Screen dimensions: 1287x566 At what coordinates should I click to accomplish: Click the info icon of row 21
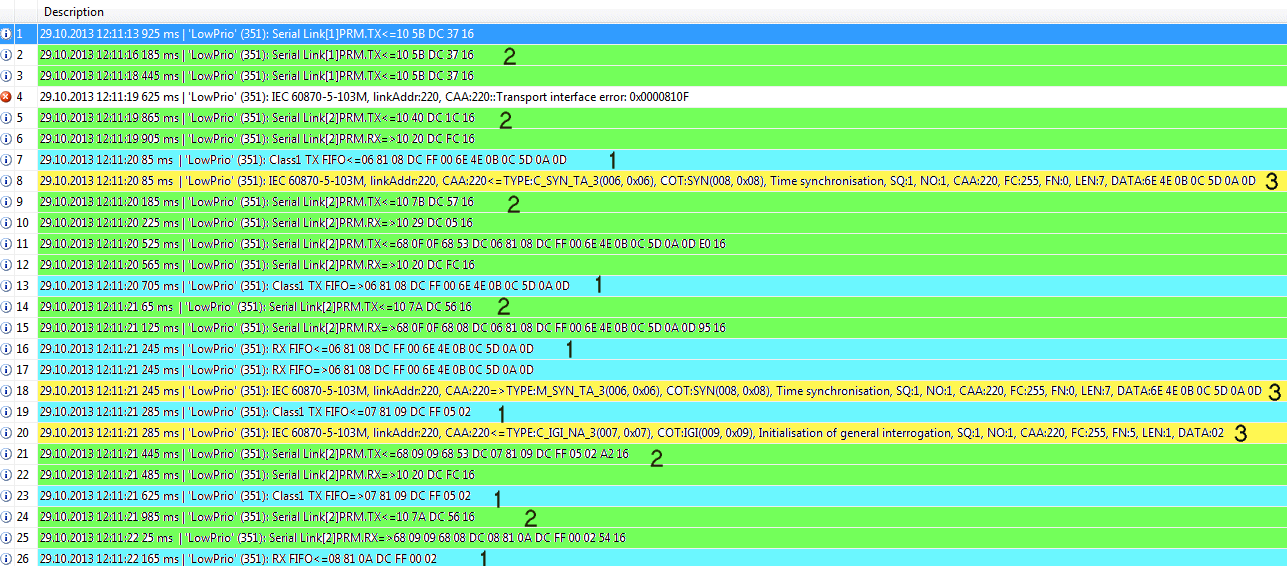(x=7, y=454)
